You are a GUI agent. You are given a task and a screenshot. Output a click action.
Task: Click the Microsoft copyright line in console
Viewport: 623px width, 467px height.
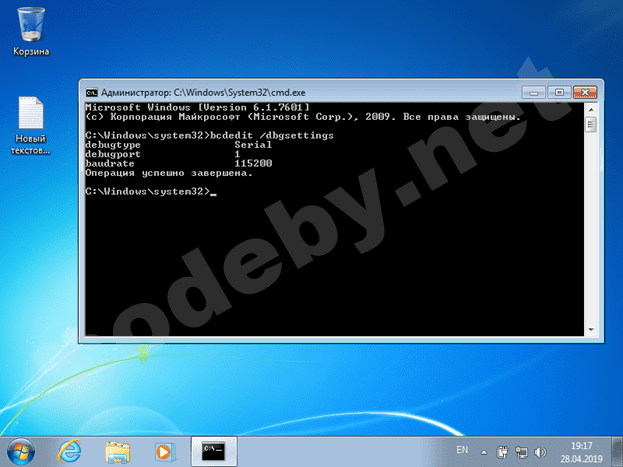click(x=303, y=117)
